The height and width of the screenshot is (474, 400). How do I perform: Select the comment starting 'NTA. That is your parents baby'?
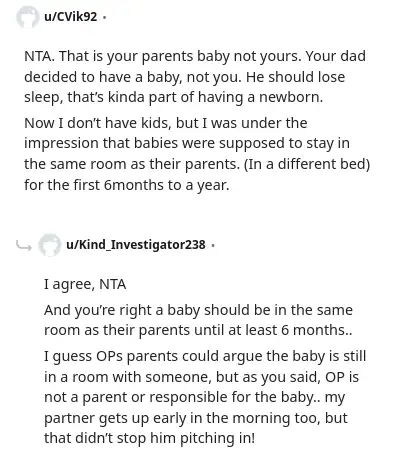(x=195, y=77)
